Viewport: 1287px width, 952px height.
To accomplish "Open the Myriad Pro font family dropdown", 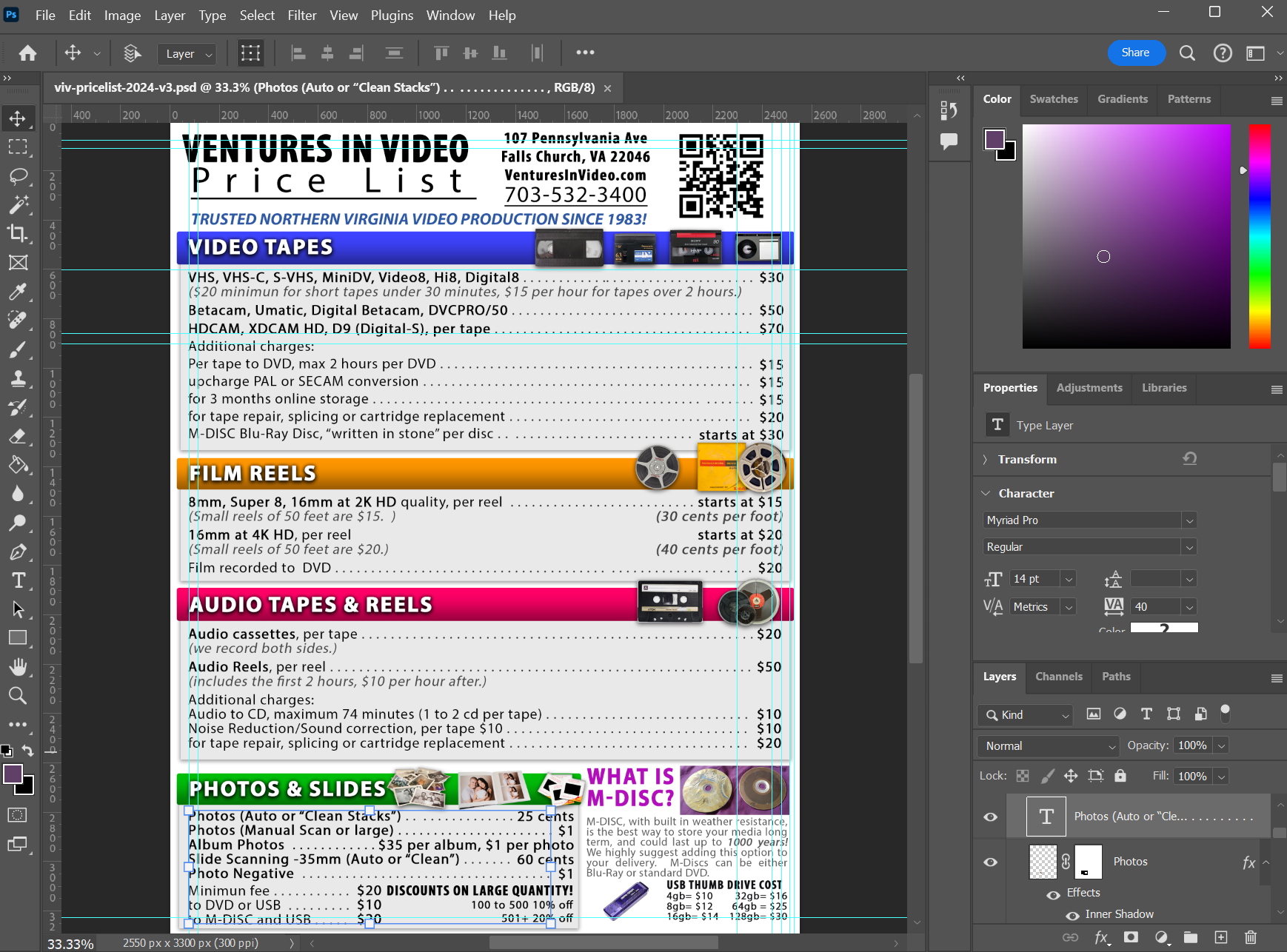I will coord(1189,520).
